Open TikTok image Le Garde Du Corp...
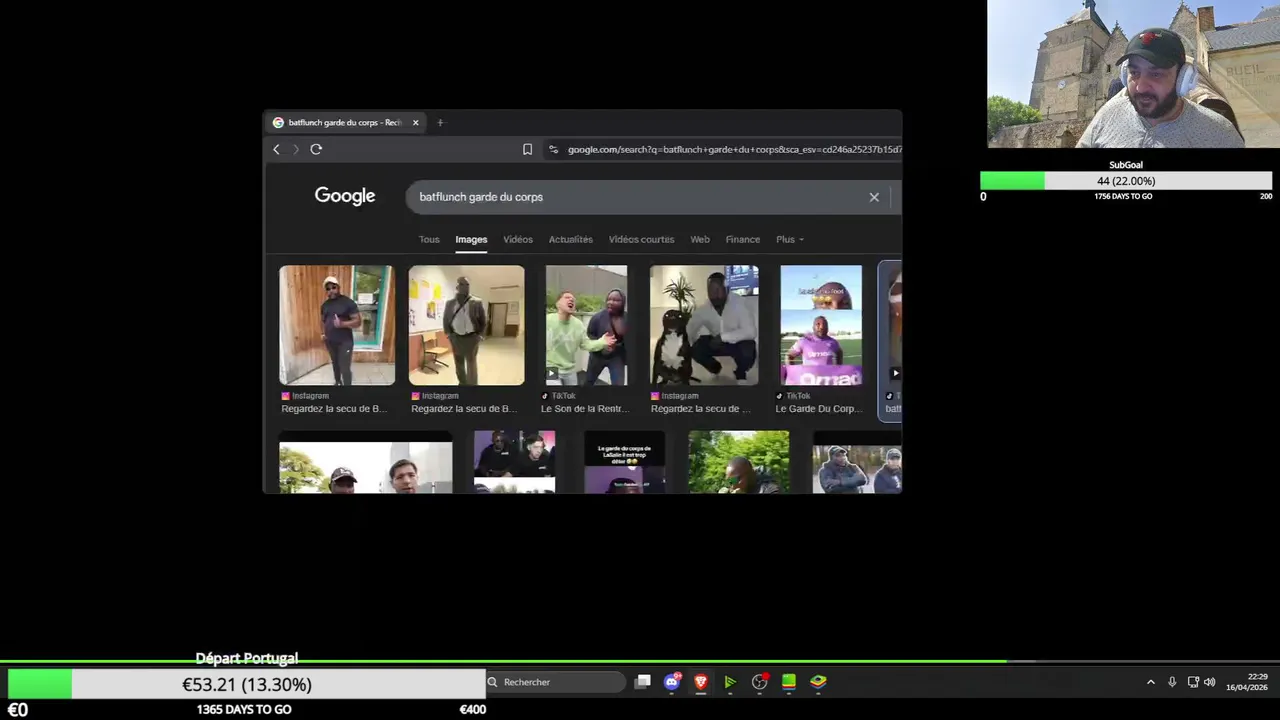Screen dimensions: 1280x720 click(x=821, y=325)
